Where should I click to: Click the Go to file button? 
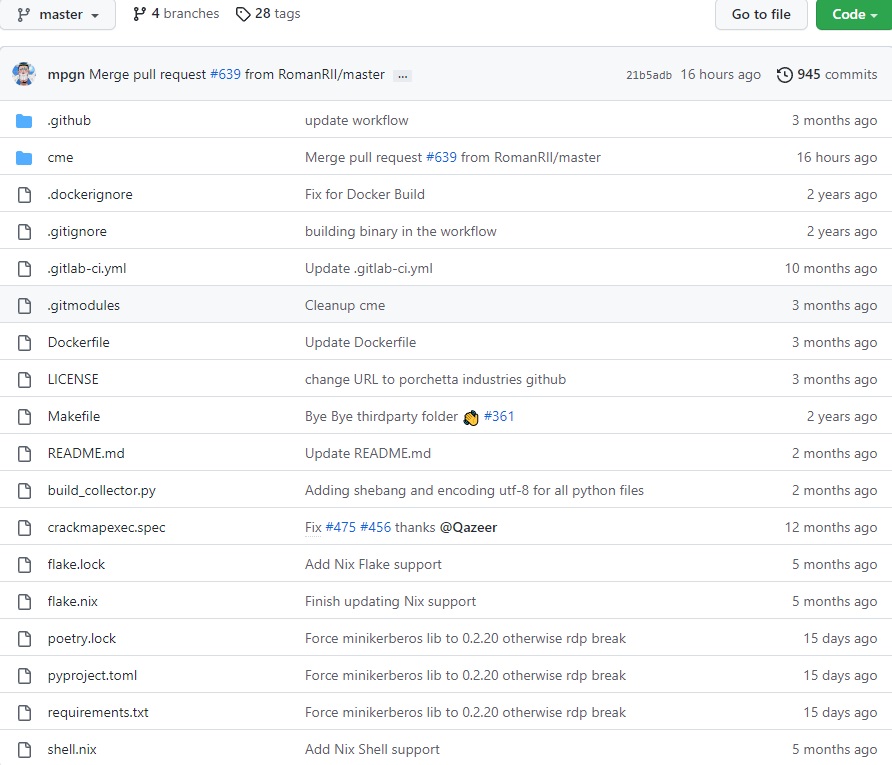coord(761,14)
